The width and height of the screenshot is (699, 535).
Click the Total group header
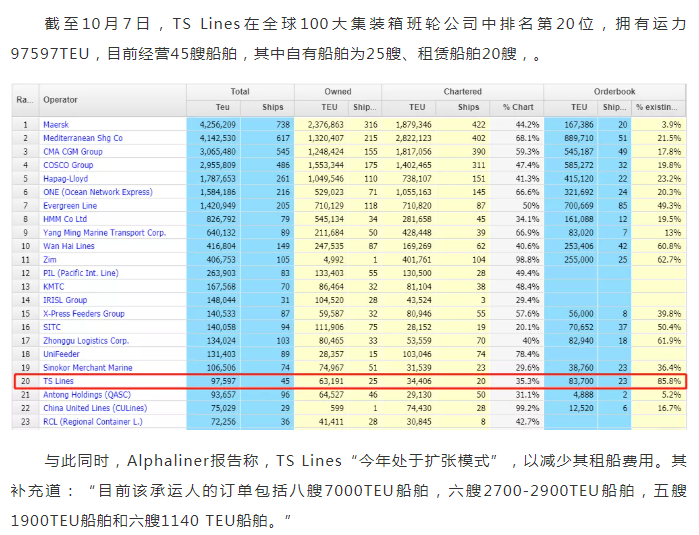240,92
